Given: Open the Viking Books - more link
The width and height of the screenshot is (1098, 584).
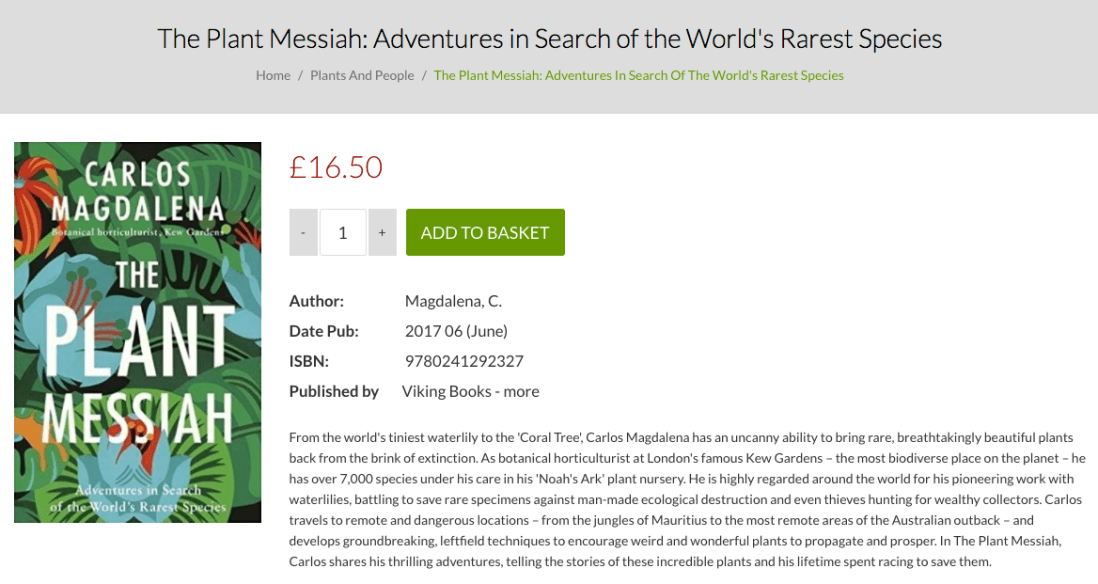Looking at the screenshot, I should coord(470,391).
